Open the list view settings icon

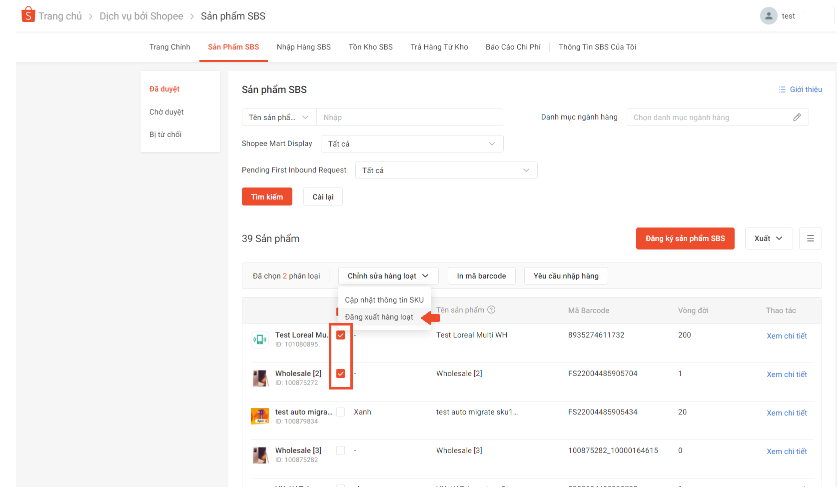pyautogui.click(x=810, y=238)
